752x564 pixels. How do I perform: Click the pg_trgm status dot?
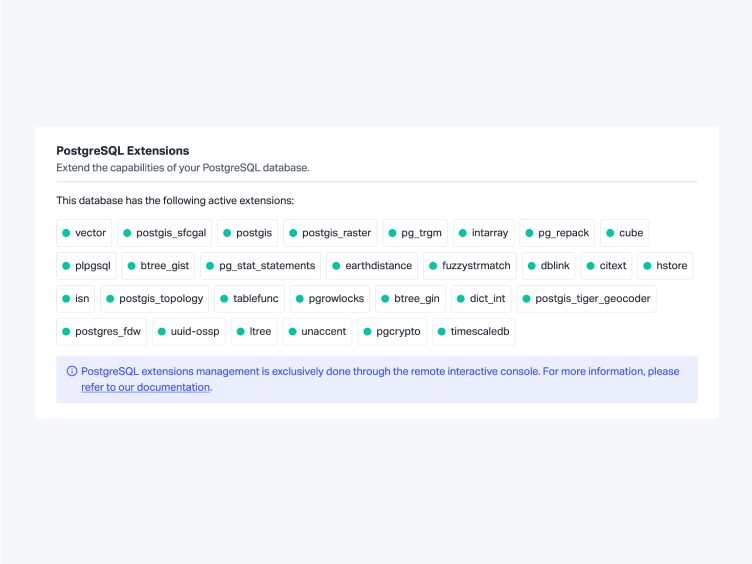393,233
